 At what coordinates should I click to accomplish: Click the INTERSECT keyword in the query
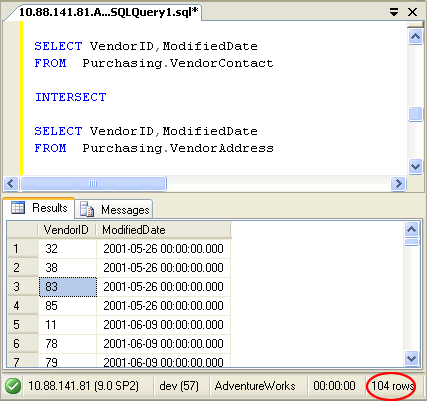(x=71, y=97)
